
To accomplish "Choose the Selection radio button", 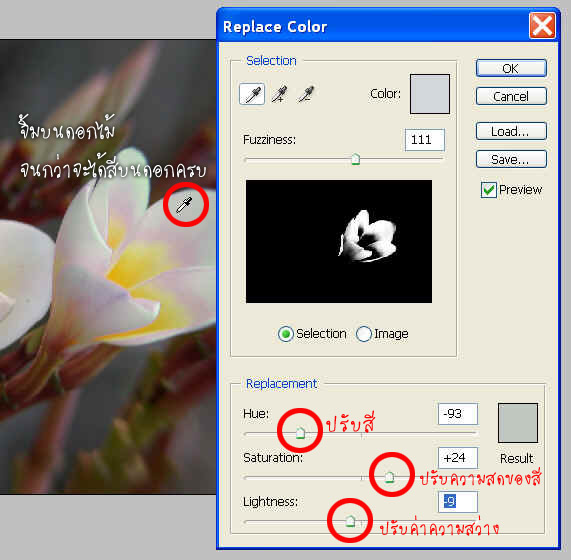I will (286, 334).
